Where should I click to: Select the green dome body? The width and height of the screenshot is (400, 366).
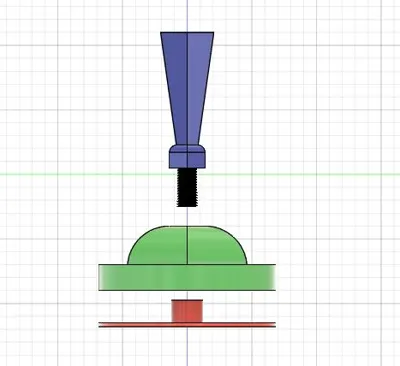(x=187, y=245)
